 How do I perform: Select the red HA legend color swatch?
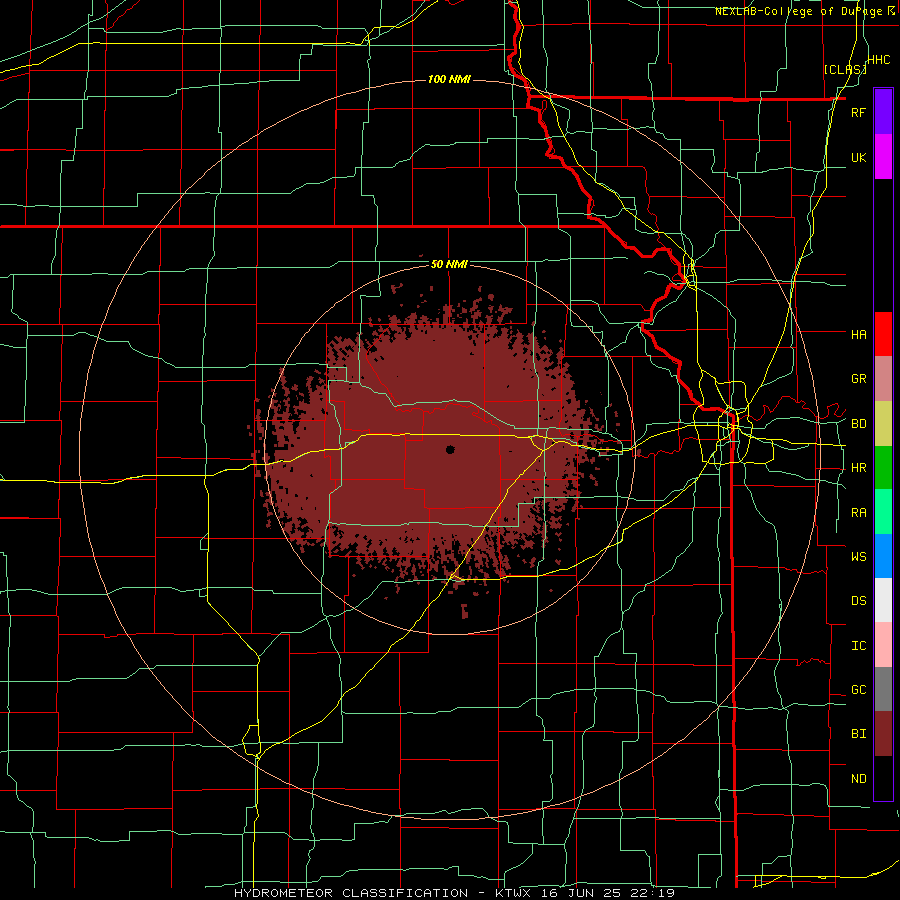pos(883,334)
